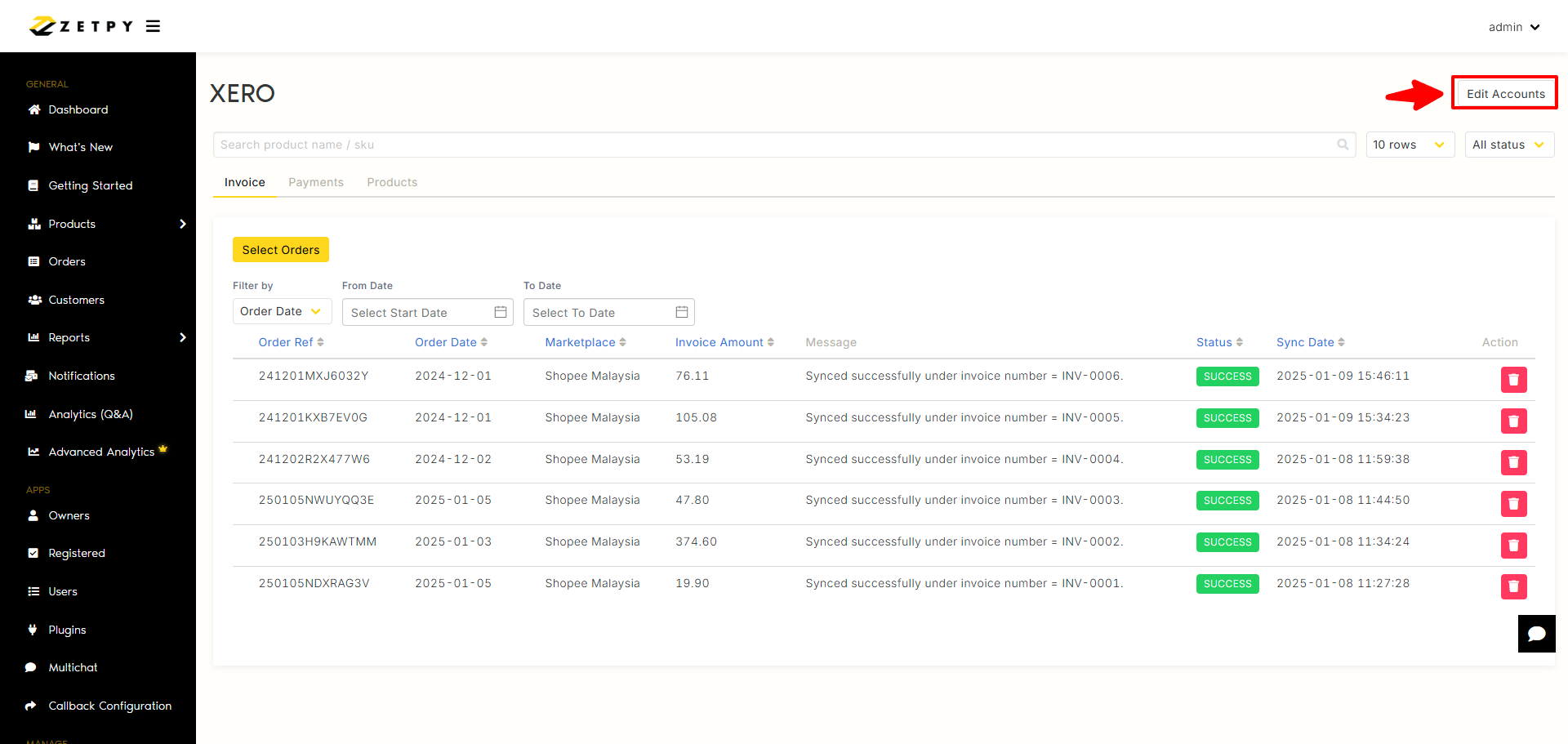The width and height of the screenshot is (1568, 744).
Task: Delete invoice row for order 250105NDXRAG3V
Action: (x=1513, y=586)
